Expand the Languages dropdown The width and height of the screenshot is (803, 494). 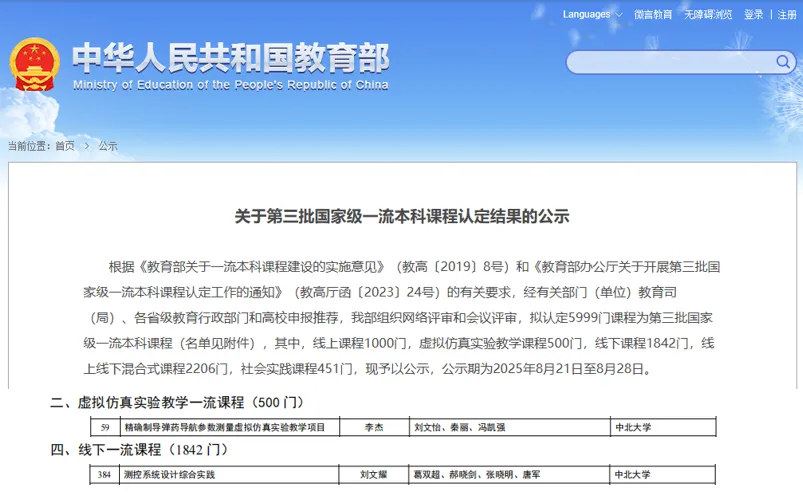tap(590, 14)
